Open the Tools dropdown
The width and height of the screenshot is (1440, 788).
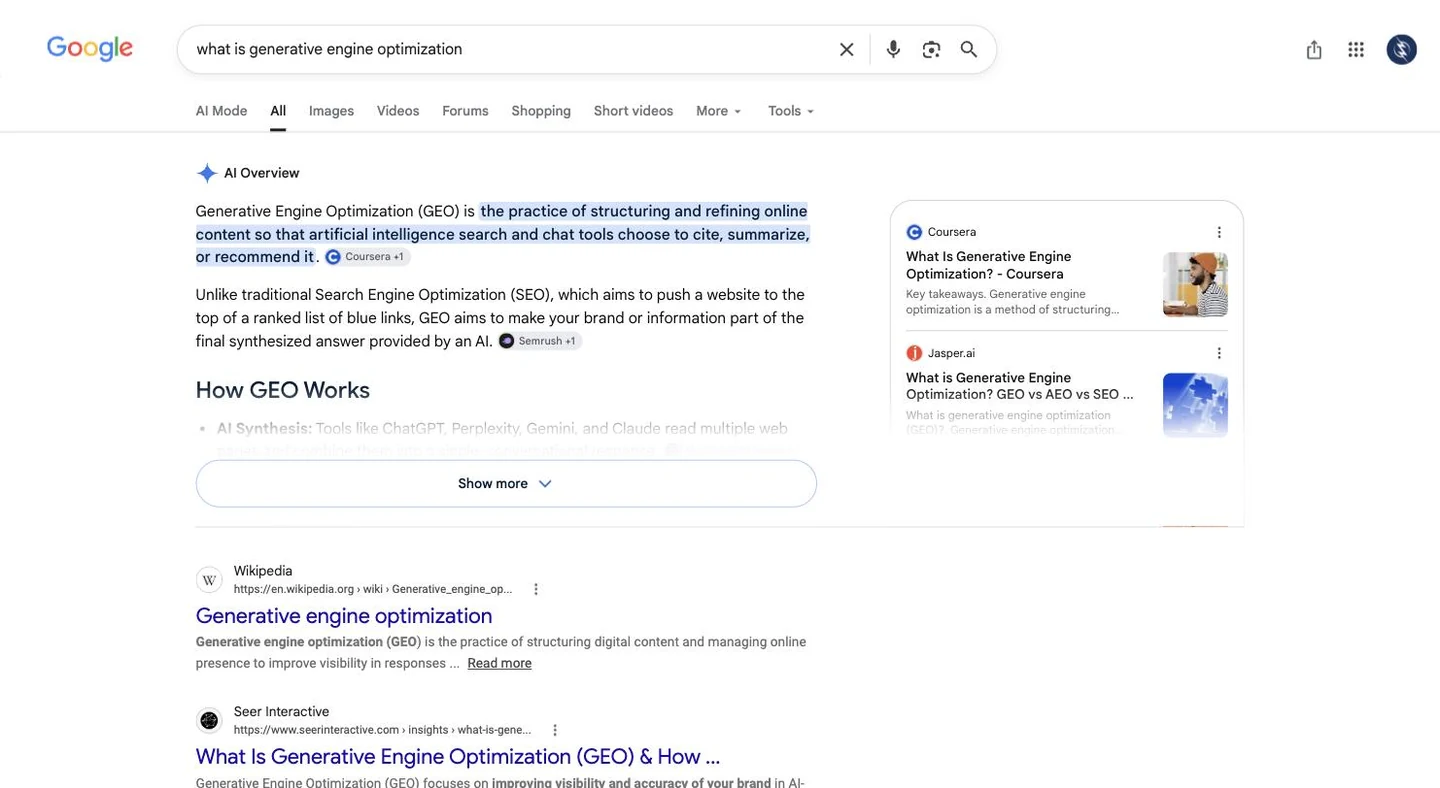tap(791, 111)
